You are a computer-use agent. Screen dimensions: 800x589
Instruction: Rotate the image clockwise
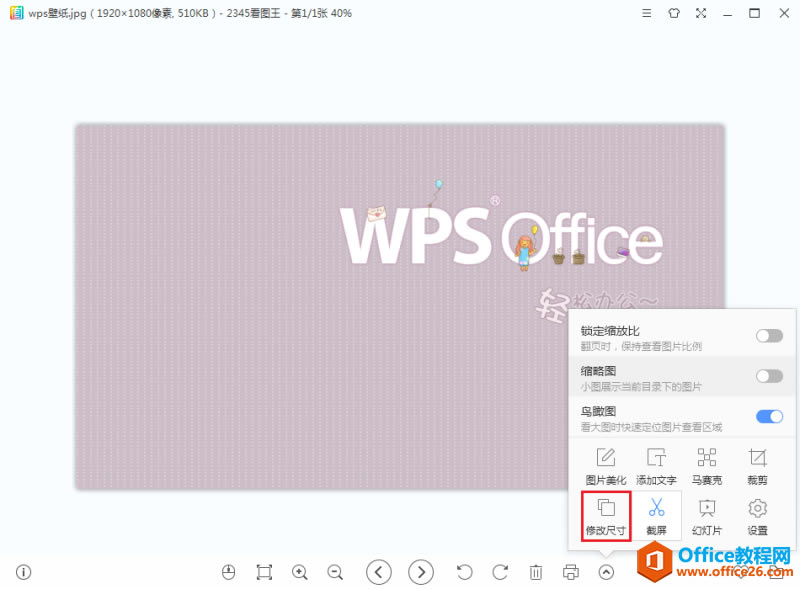click(500, 572)
